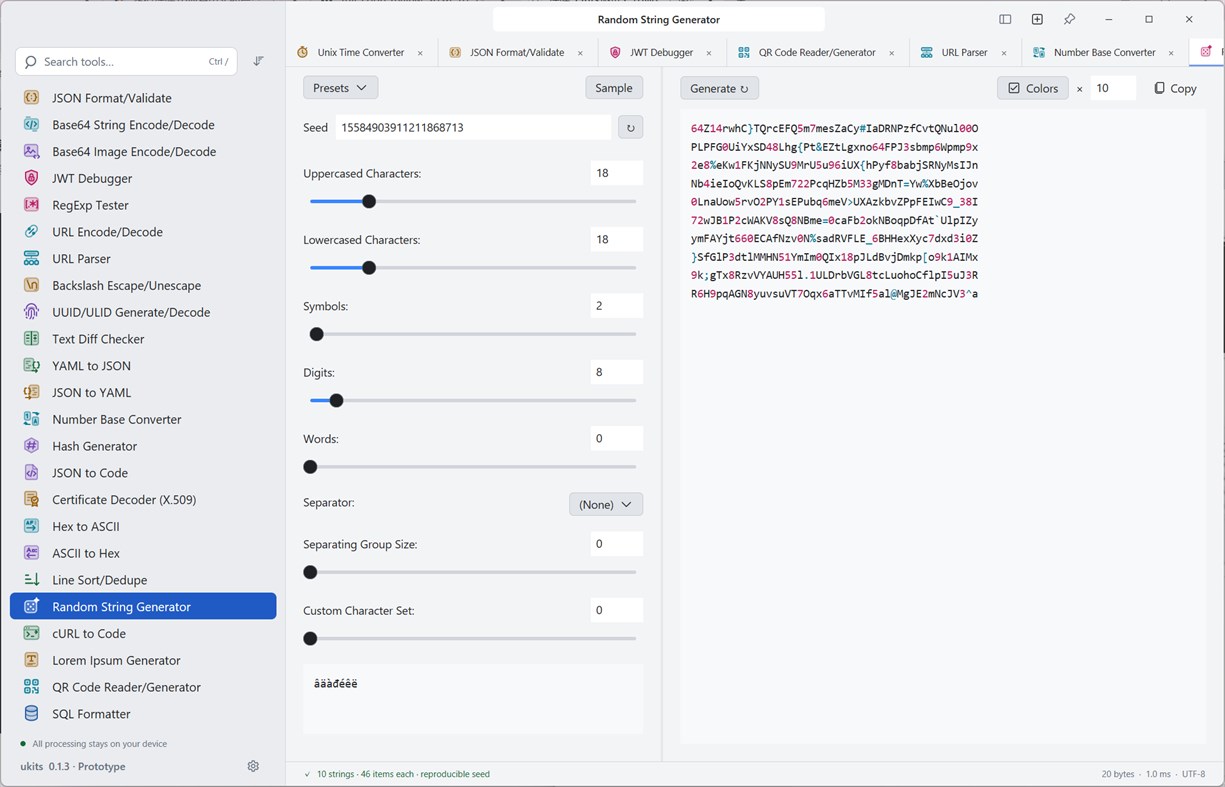
Task: Click the Lowercased Characters number field
Action: click(x=616, y=240)
